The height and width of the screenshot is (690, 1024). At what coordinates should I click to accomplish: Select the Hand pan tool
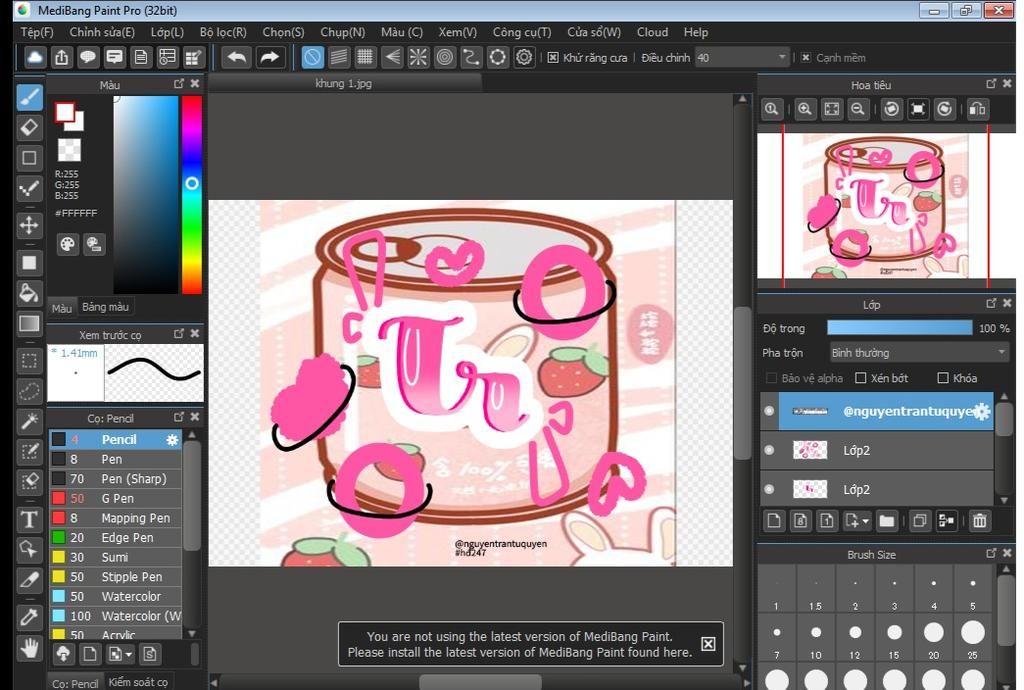coord(29,648)
